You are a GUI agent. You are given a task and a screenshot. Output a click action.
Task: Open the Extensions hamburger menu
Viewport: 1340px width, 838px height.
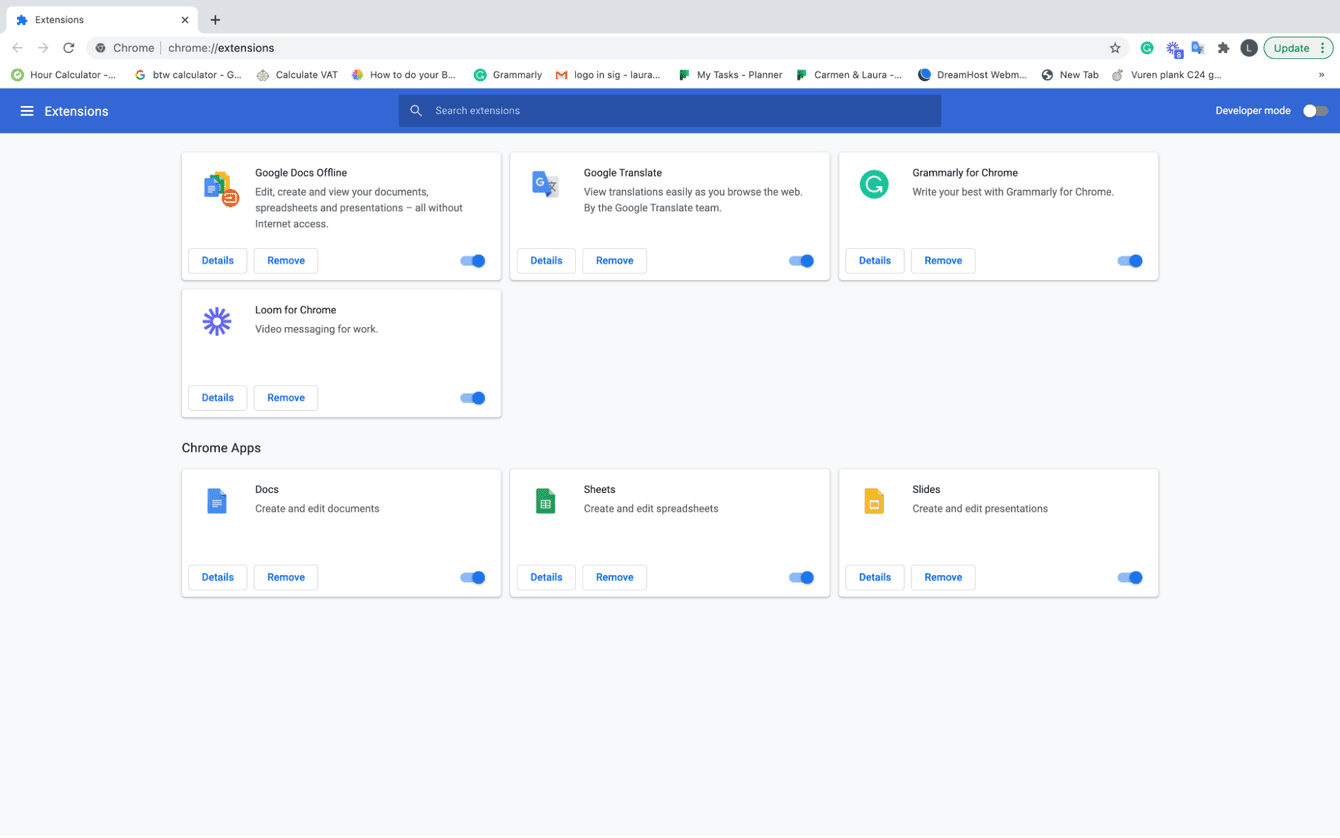pos(27,111)
